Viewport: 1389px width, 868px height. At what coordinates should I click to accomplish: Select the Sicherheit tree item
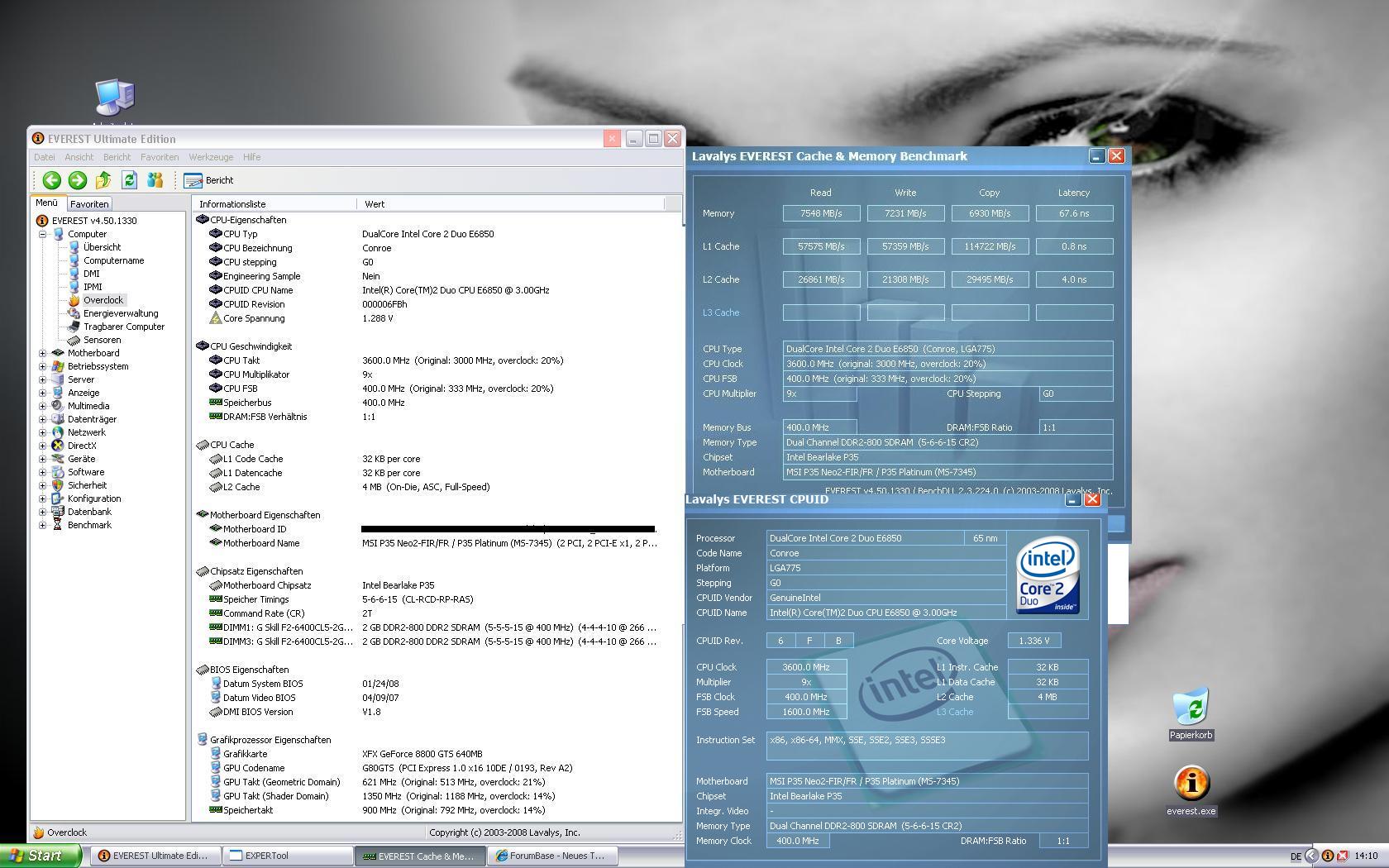(x=87, y=485)
